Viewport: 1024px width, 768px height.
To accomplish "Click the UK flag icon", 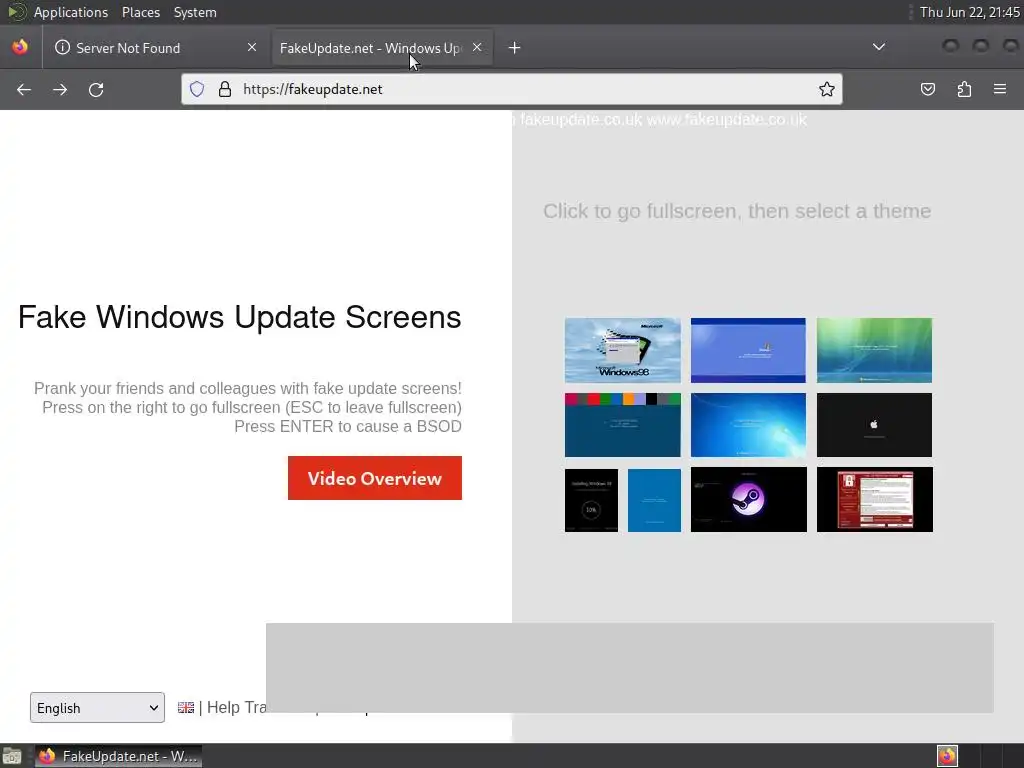I will tap(185, 707).
